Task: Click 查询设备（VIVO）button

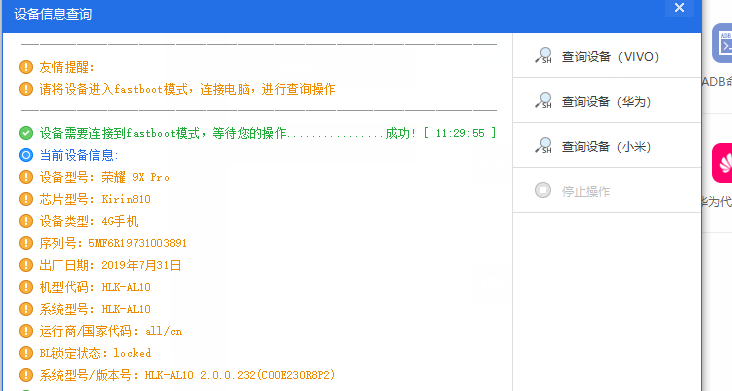Action: 607,56
